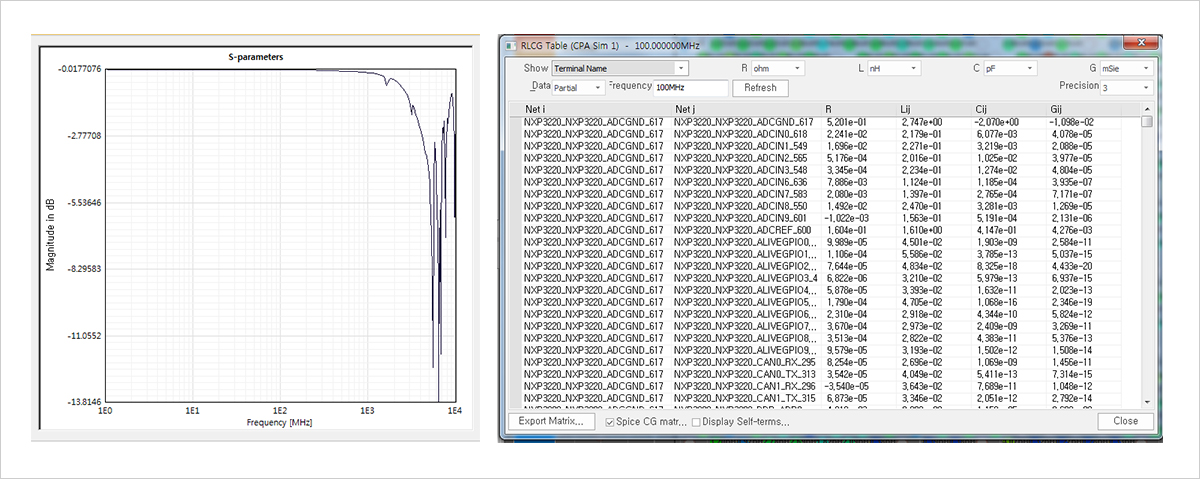
Task: Open the Show Terminal Name dropdown
Action: point(620,68)
